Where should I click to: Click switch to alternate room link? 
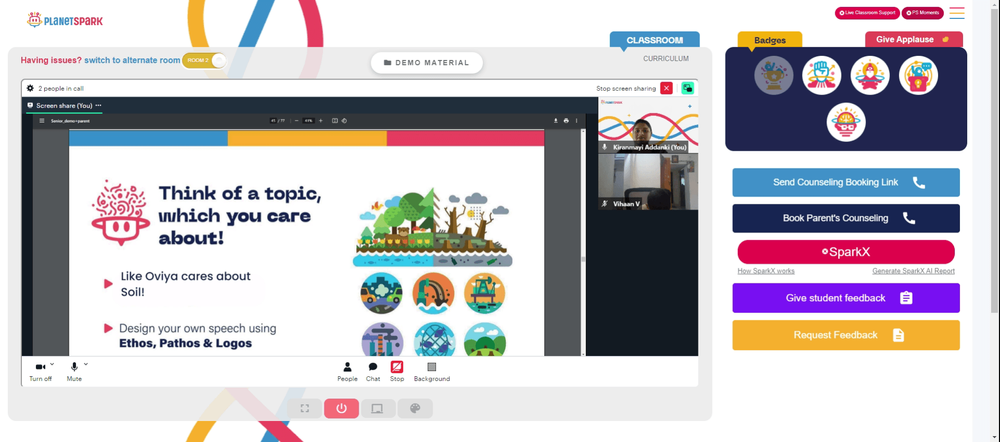(x=132, y=61)
